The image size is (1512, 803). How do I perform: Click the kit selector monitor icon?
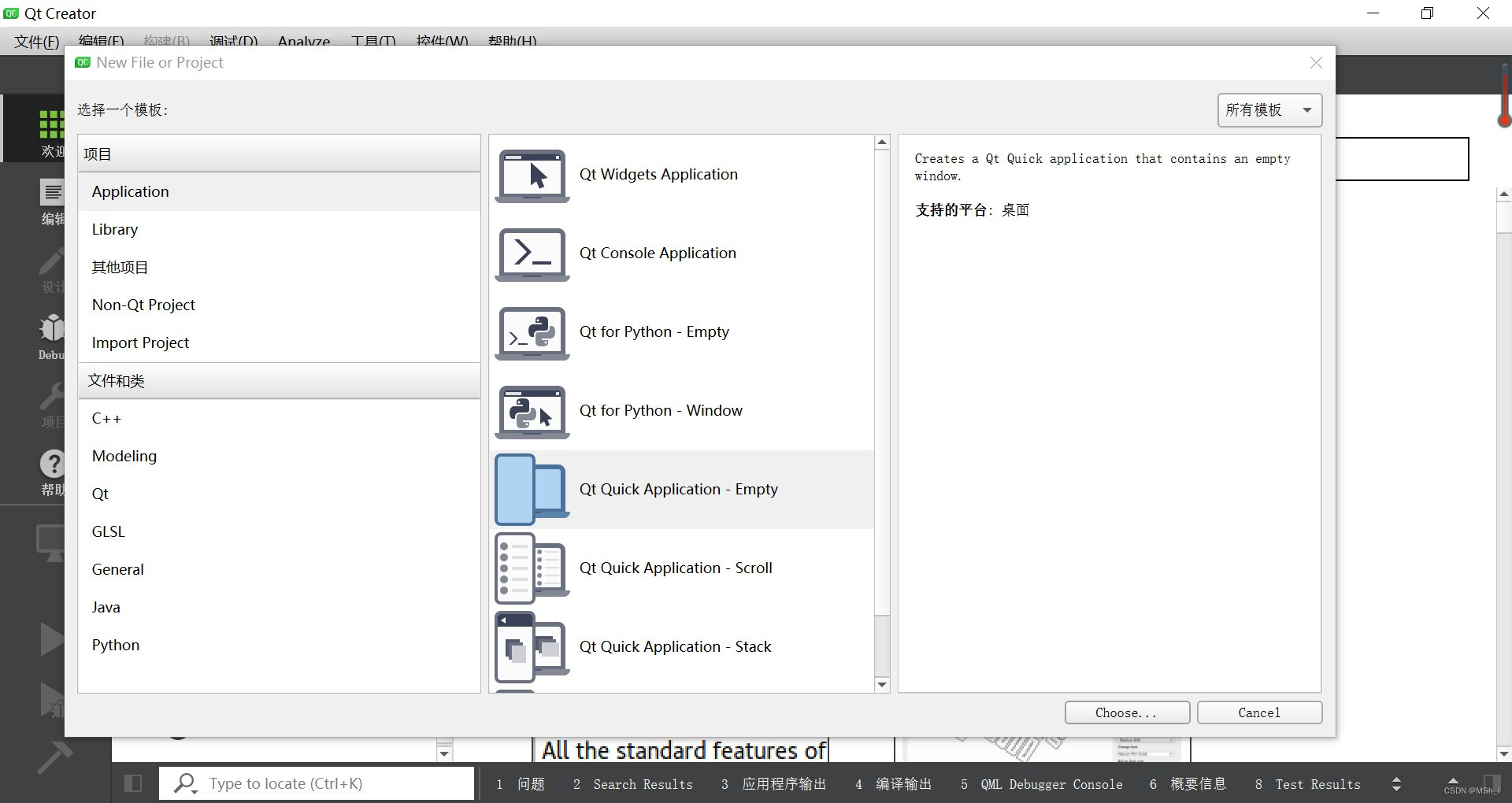click(50, 543)
